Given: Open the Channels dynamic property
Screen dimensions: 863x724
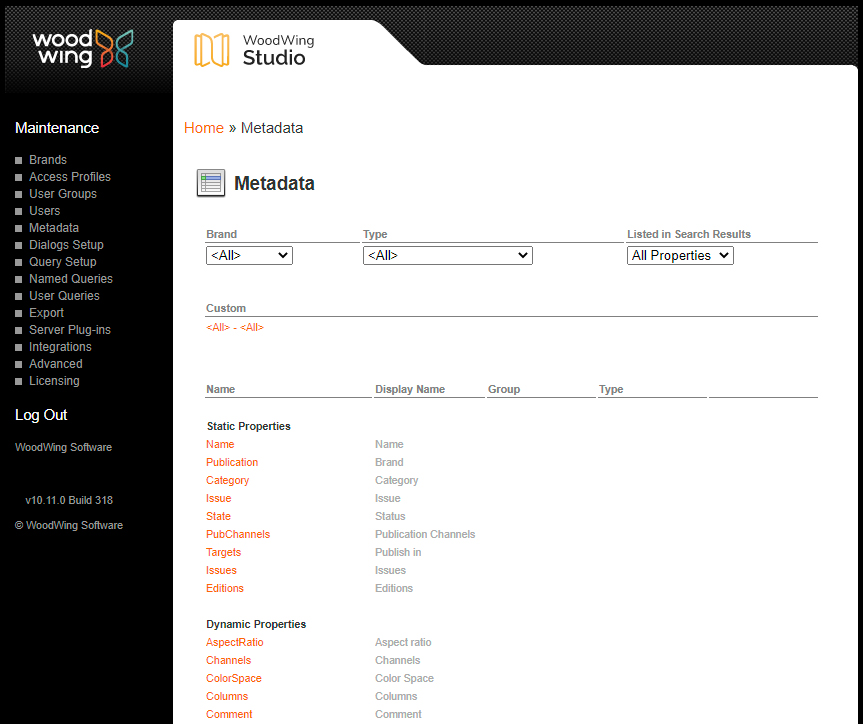Looking at the screenshot, I should (228, 661).
